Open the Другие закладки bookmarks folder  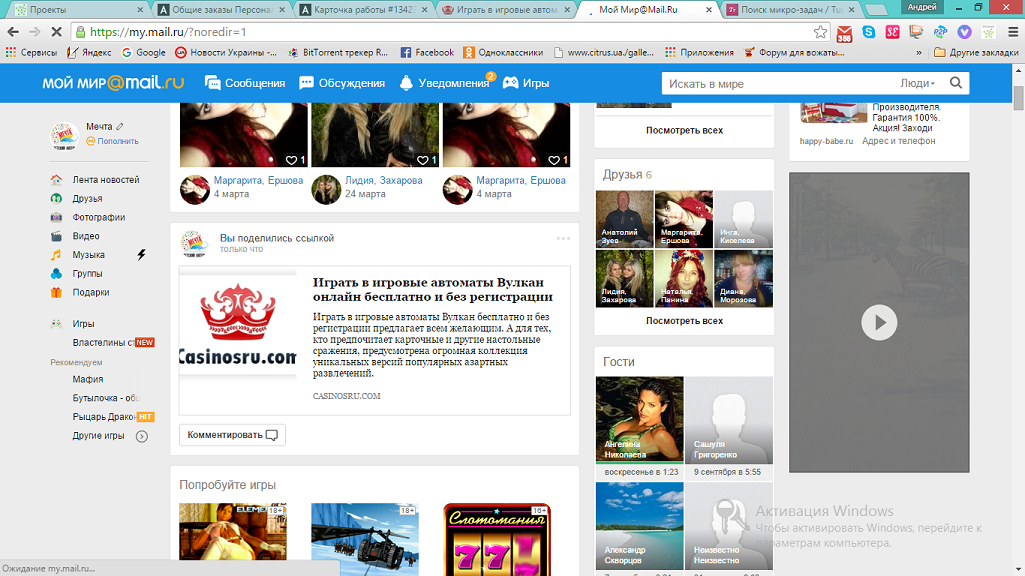pyautogui.click(x=976, y=52)
